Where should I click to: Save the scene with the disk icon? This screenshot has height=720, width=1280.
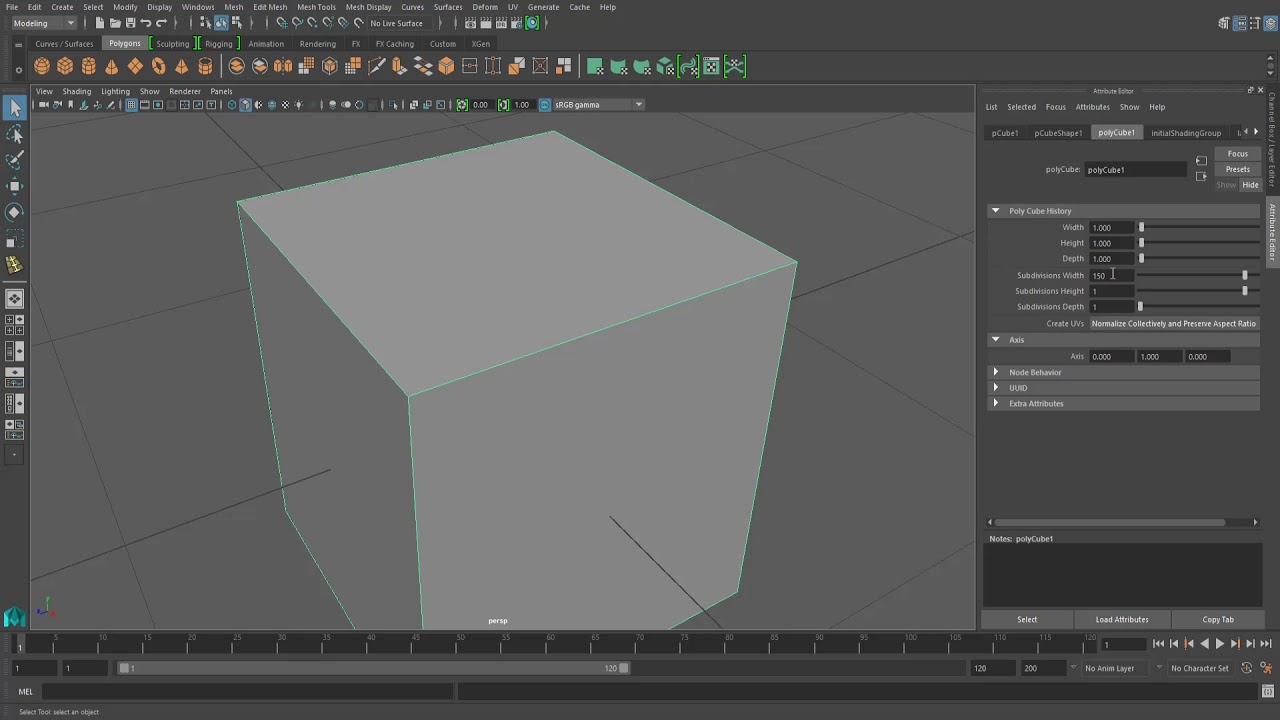point(130,23)
